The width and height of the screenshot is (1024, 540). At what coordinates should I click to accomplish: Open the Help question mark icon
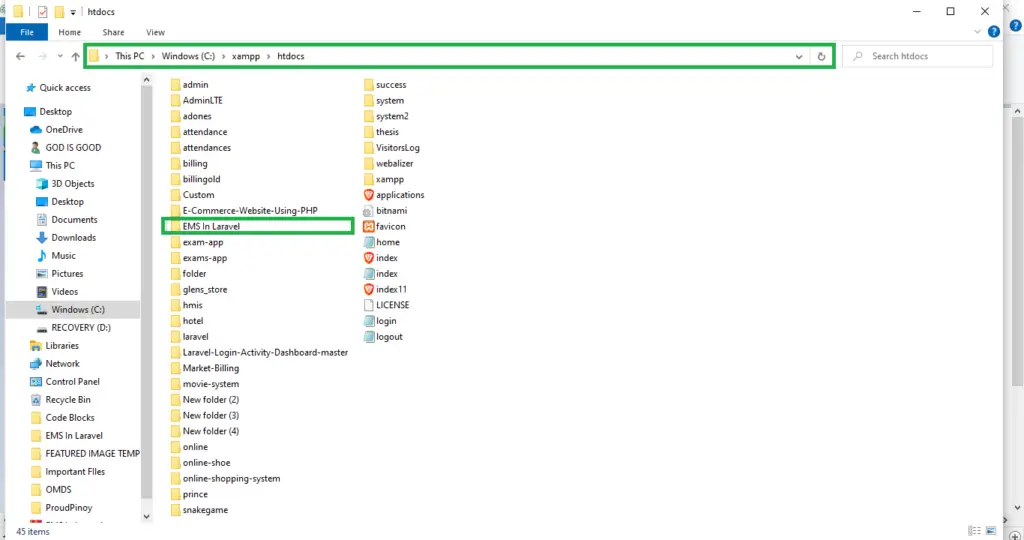click(993, 32)
